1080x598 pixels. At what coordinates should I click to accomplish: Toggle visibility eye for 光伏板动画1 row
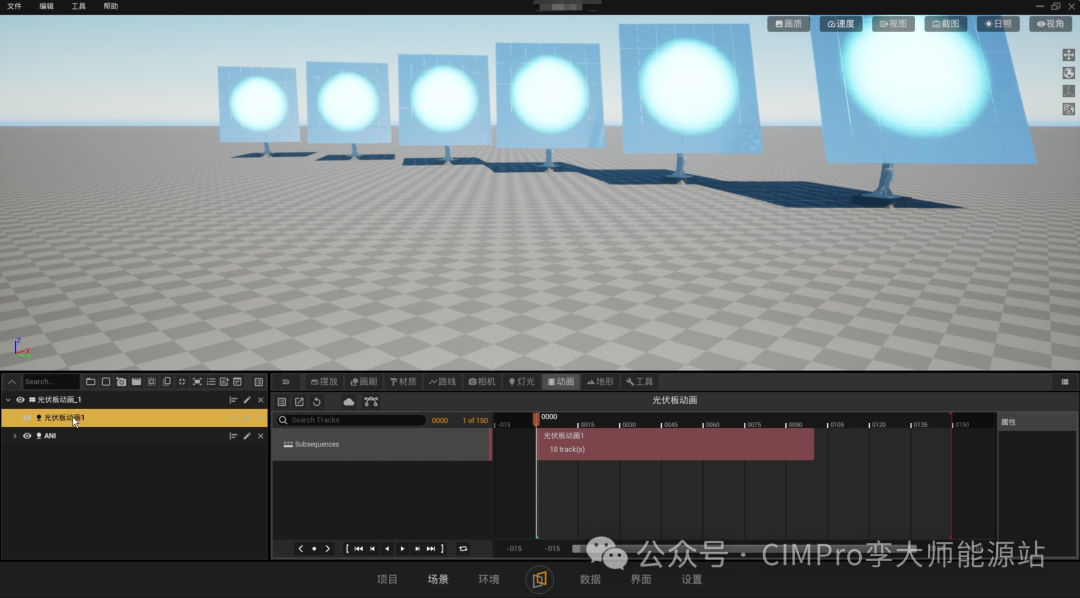coord(27,417)
